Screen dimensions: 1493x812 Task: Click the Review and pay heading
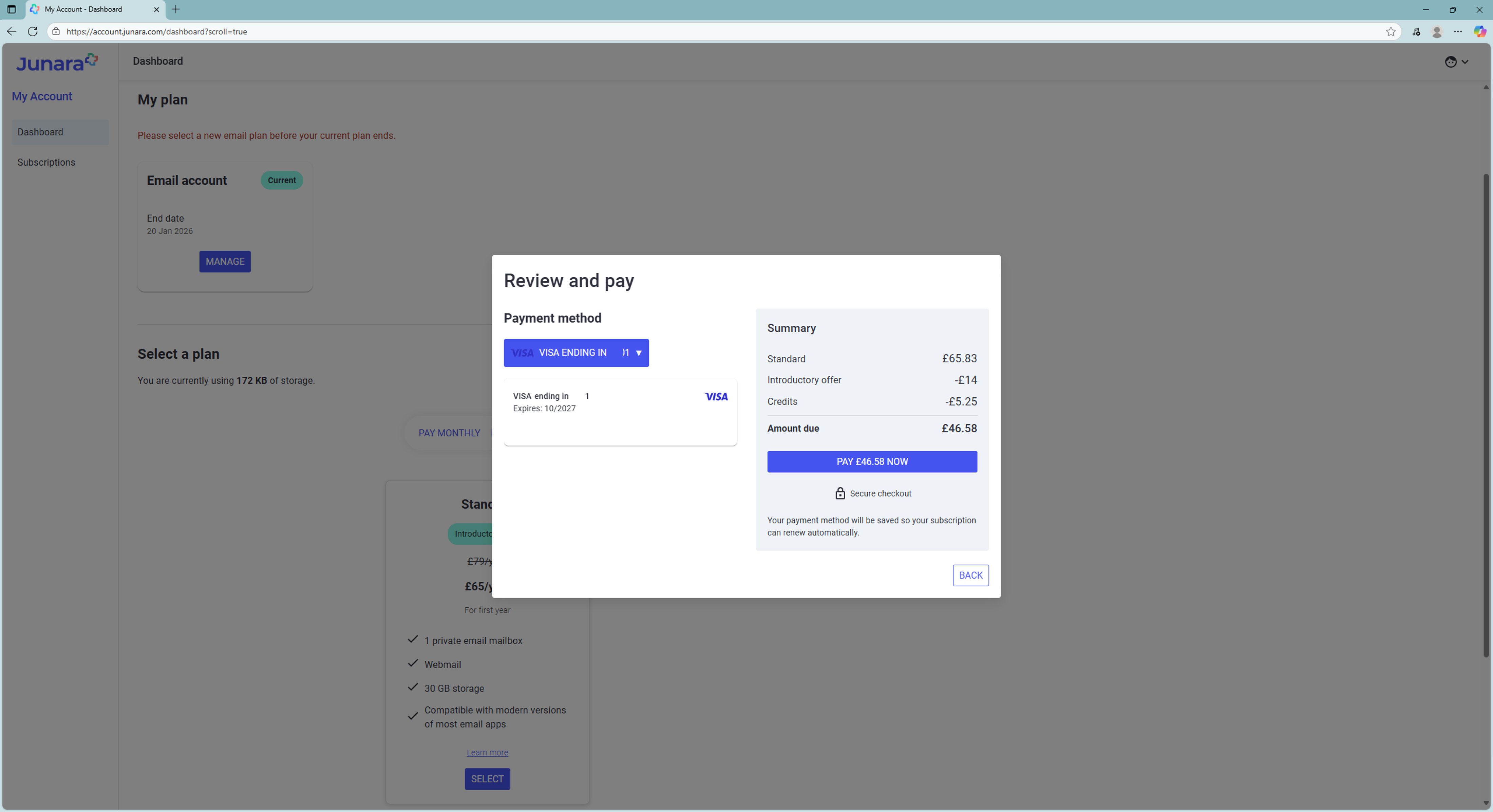(569, 281)
